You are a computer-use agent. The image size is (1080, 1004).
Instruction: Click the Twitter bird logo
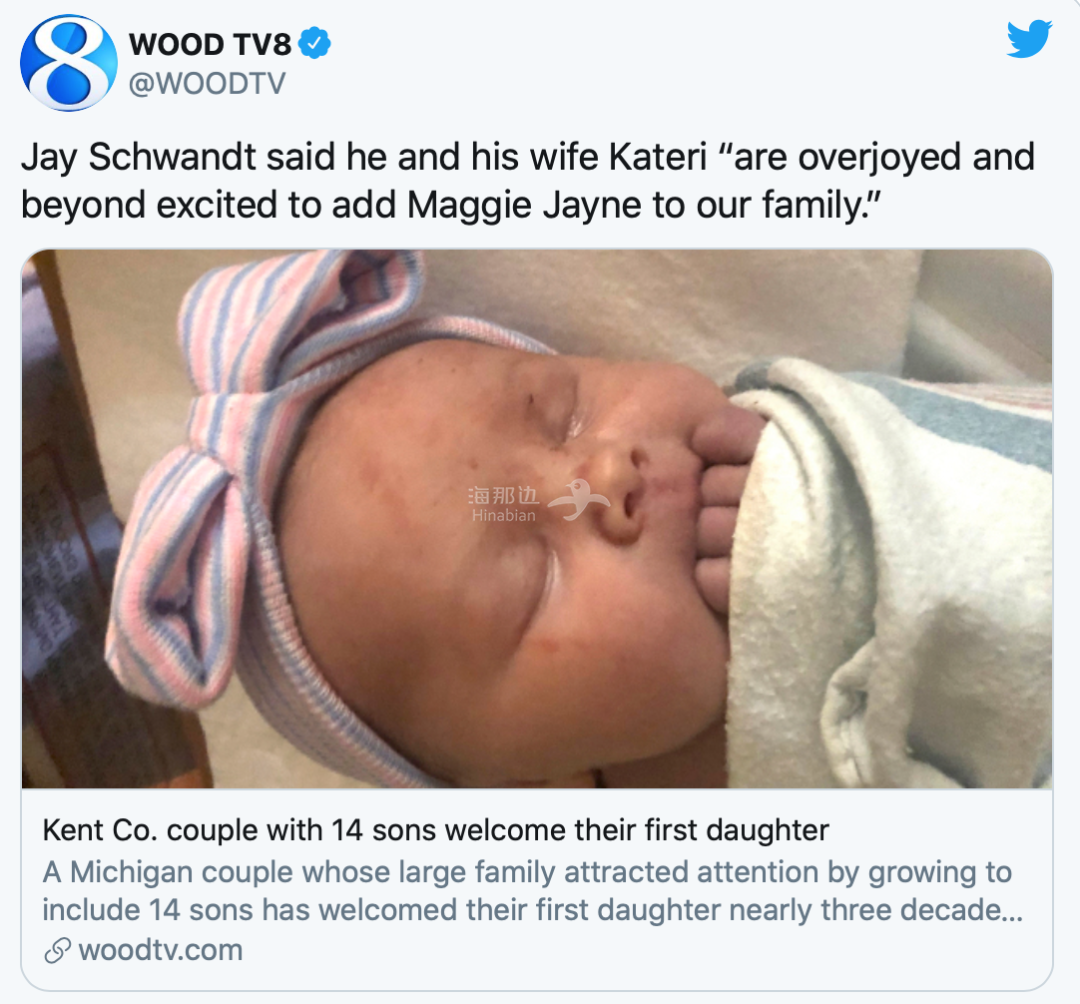tap(1029, 39)
